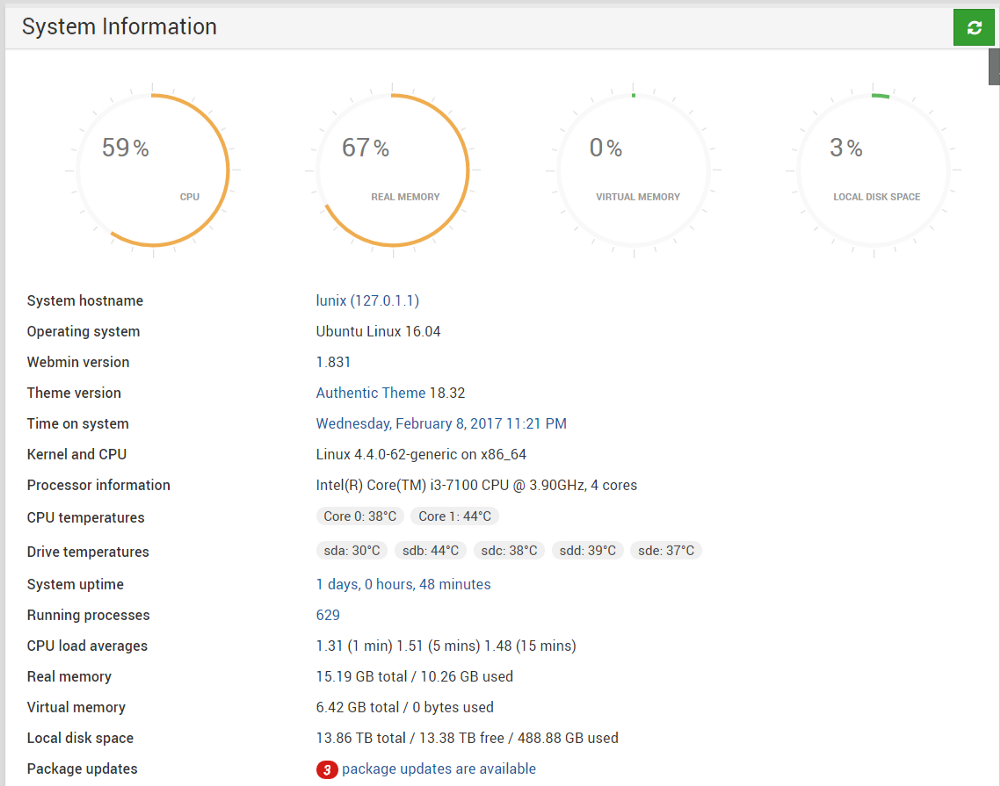This screenshot has height=786, width=1000.
Task: Click 6.42 GB total / 0 bytes used
Action: [x=404, y=707]
